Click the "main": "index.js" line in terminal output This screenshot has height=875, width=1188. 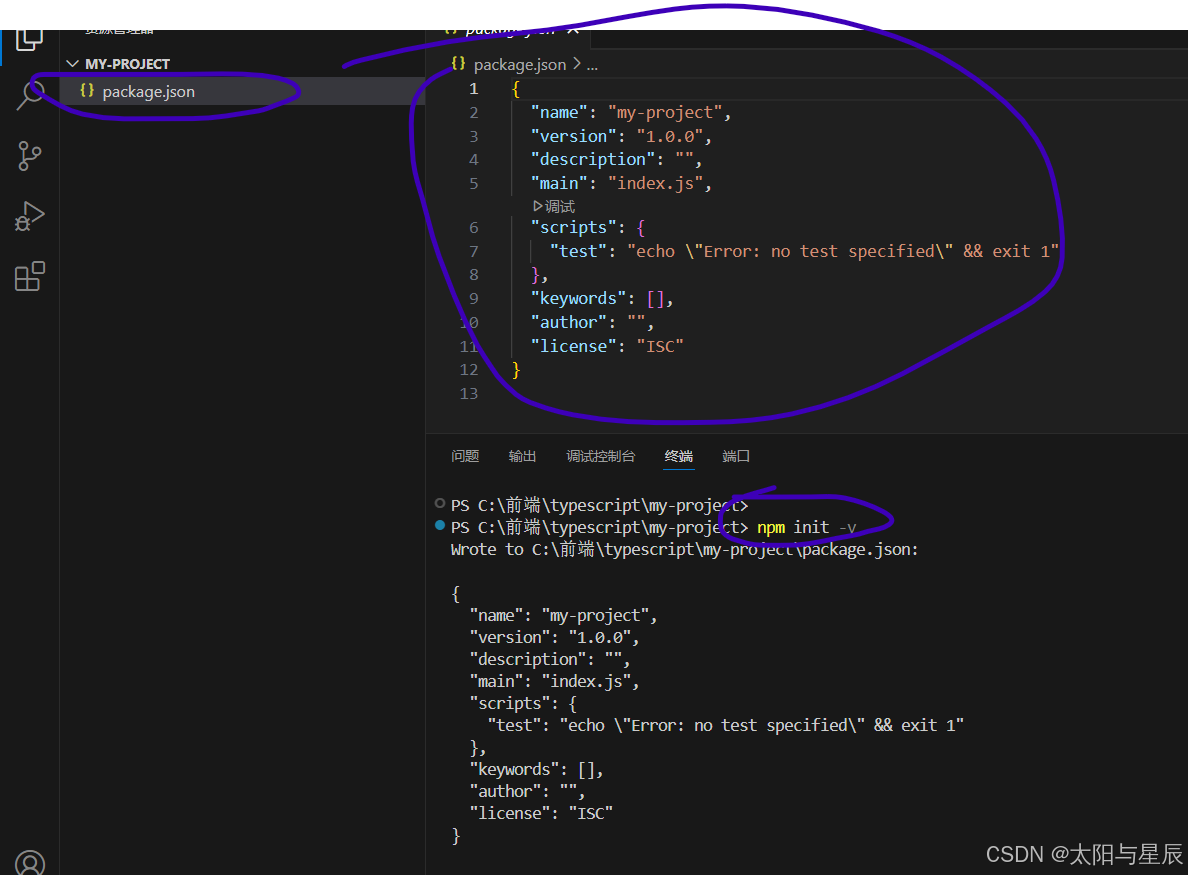click(554, 681)
